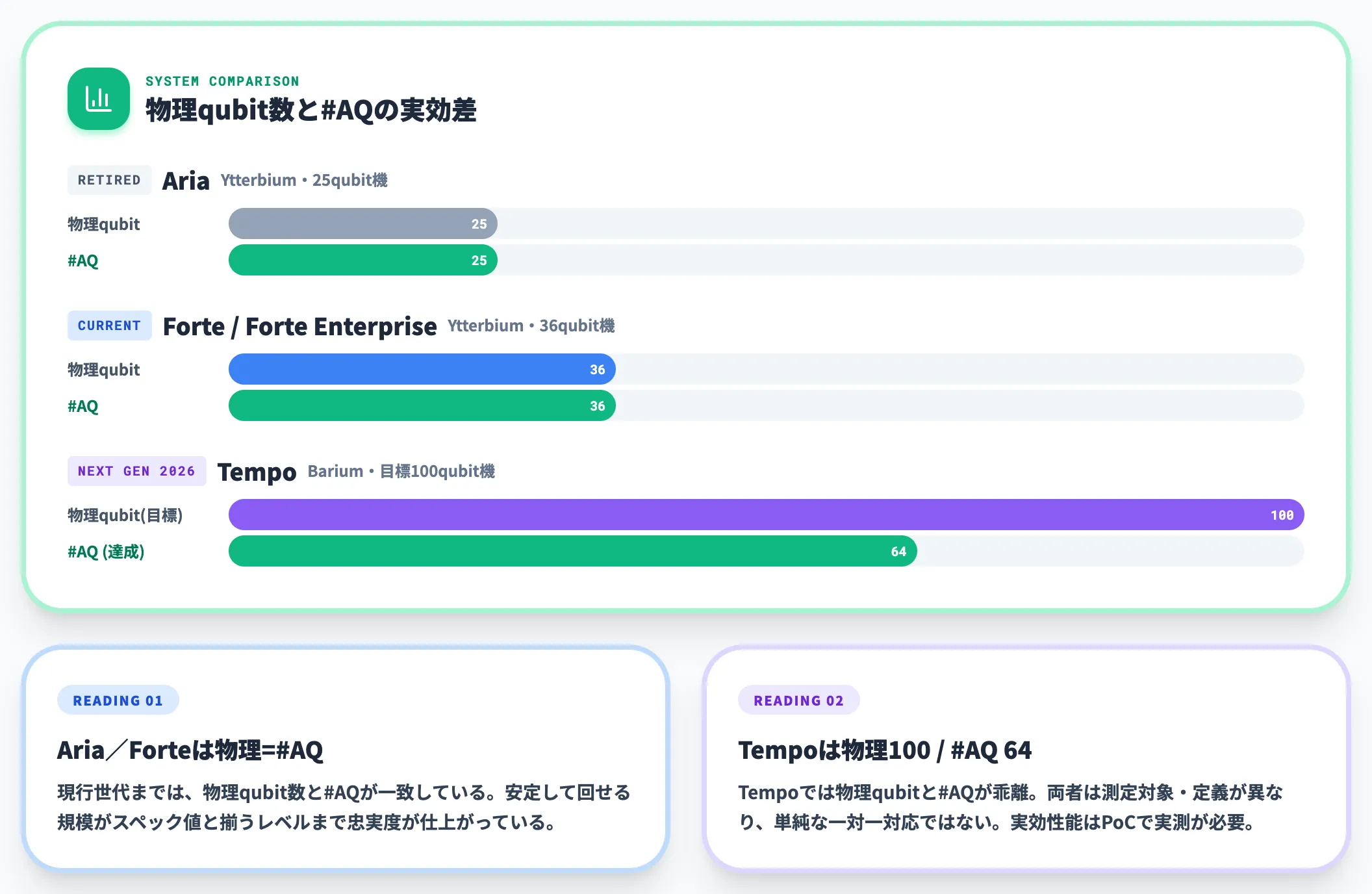Click the paragraph starting Tempoでは物理qubit
1372x894 pixels.
[x=1011, y=808]
